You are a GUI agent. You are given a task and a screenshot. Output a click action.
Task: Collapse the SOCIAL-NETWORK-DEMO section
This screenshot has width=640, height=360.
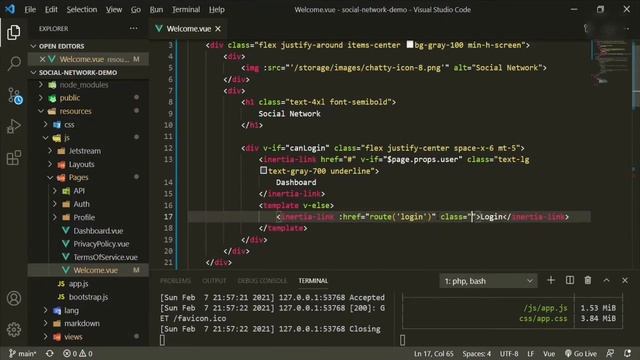(x=33, y=72)
